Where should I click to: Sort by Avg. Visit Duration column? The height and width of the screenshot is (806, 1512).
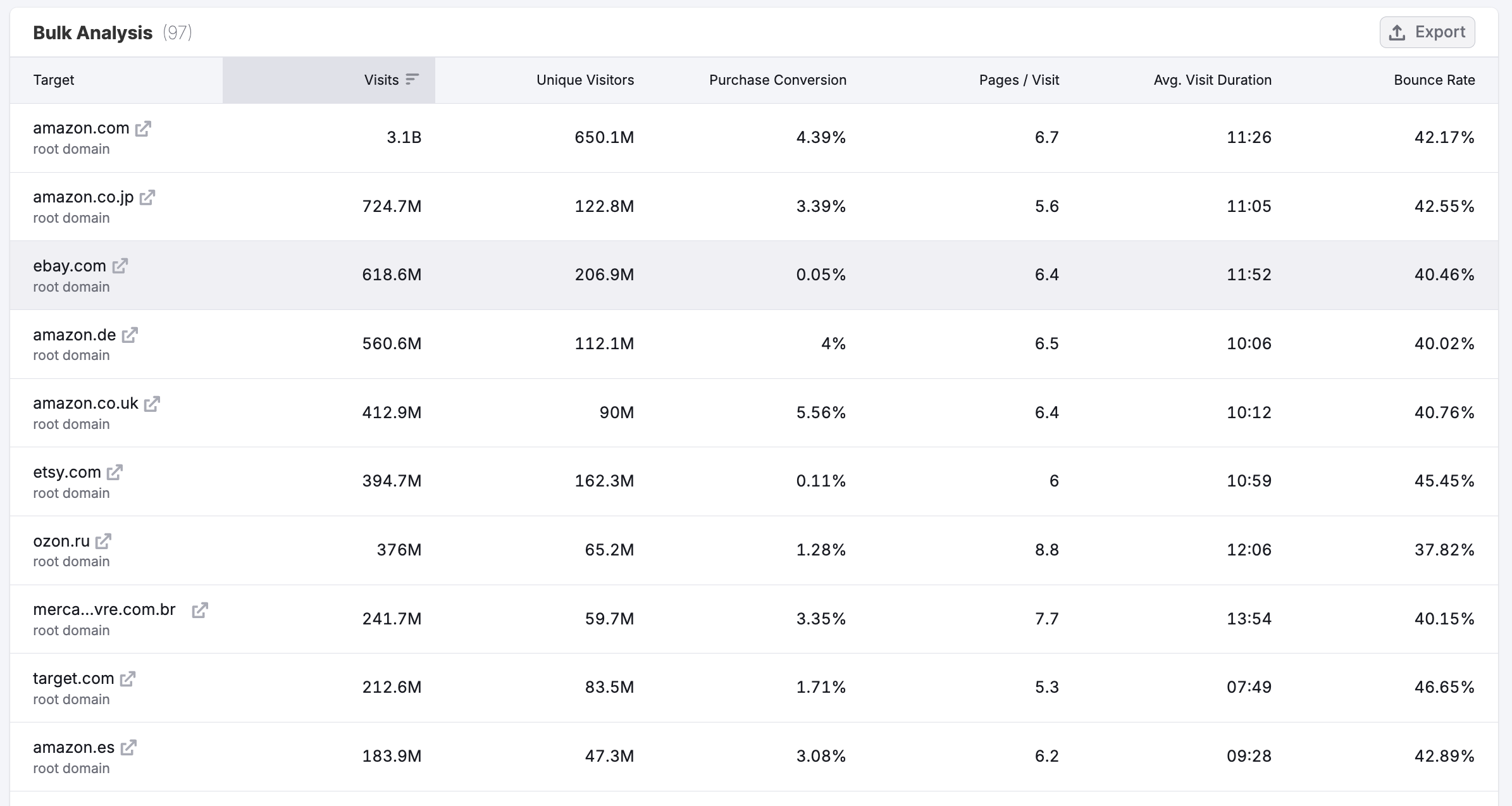click(x=1213, y=80)
